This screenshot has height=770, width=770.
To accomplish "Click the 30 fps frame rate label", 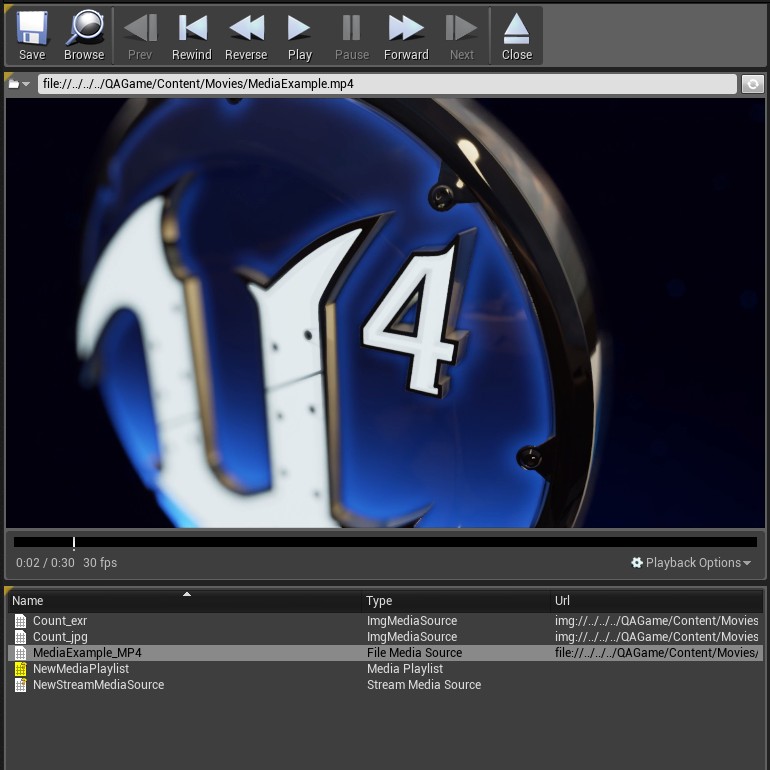I will coord(100,563).
